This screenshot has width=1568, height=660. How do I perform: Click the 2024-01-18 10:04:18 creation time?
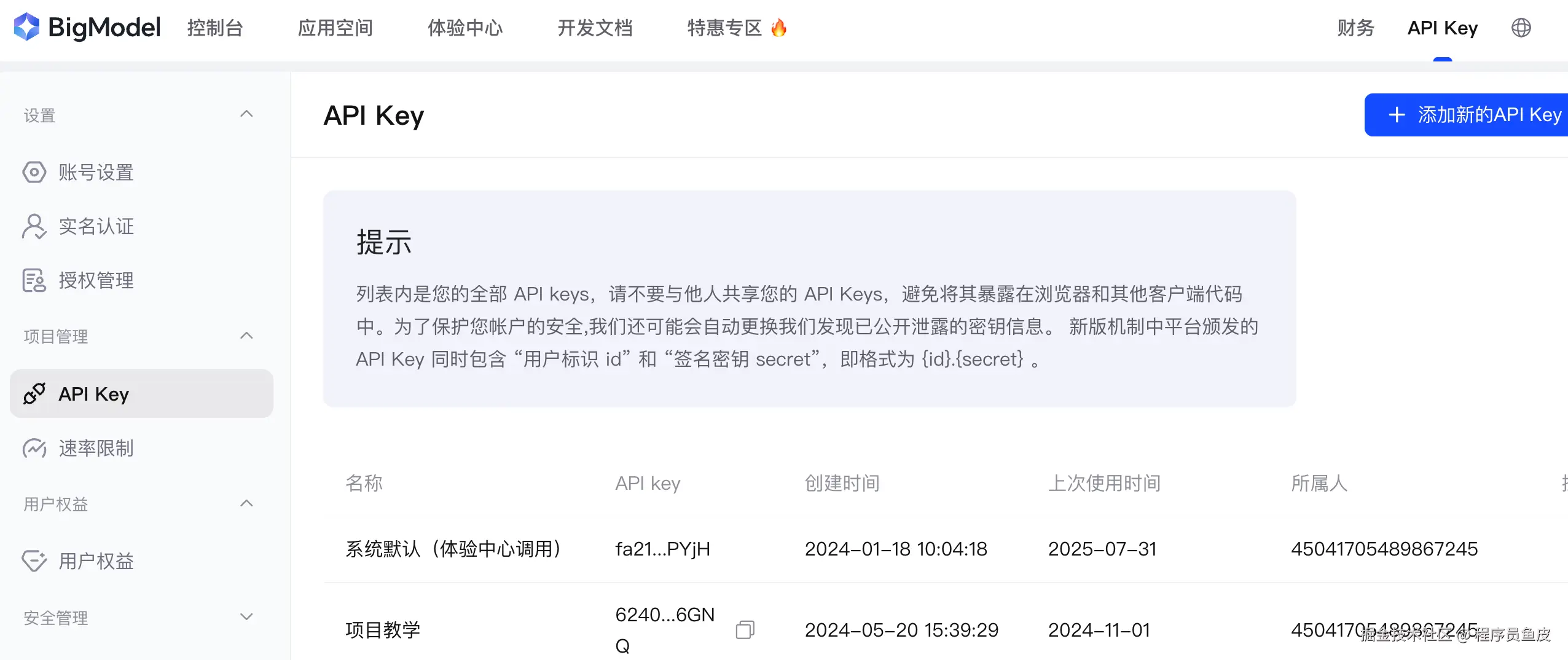click(x=896, y=549)
